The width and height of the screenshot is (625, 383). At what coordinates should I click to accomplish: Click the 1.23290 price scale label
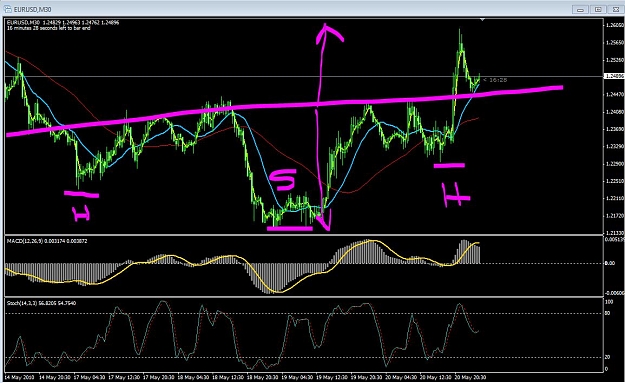pos(614,146)
